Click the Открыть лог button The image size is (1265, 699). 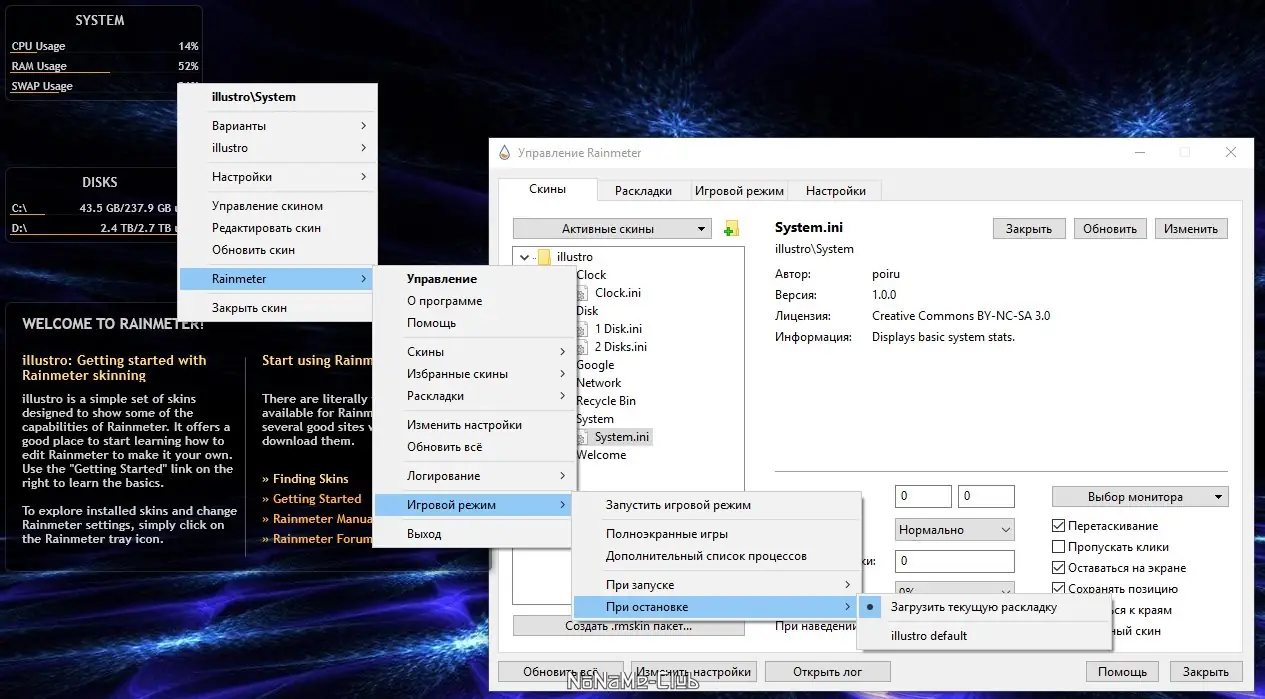pos(826,672)
